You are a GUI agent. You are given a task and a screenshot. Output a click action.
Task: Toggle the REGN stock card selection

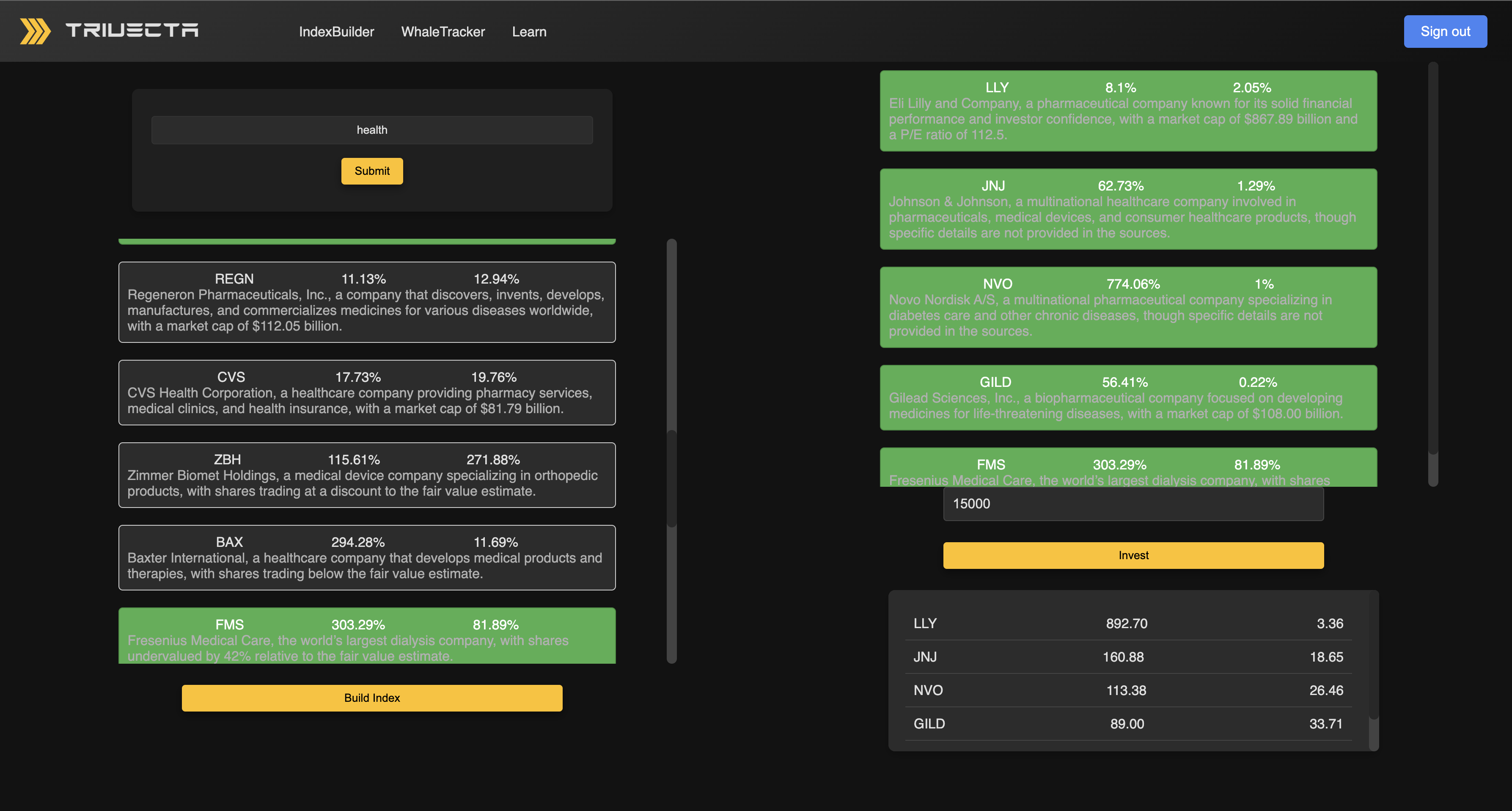coord(367,302)
